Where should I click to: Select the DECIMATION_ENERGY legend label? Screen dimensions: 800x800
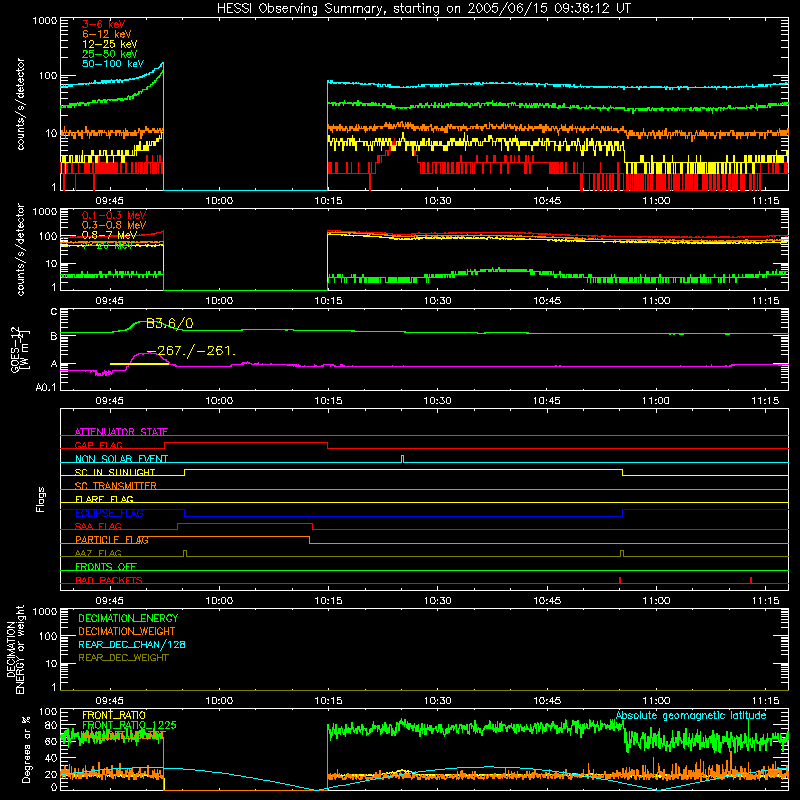(x=128, y=618)
